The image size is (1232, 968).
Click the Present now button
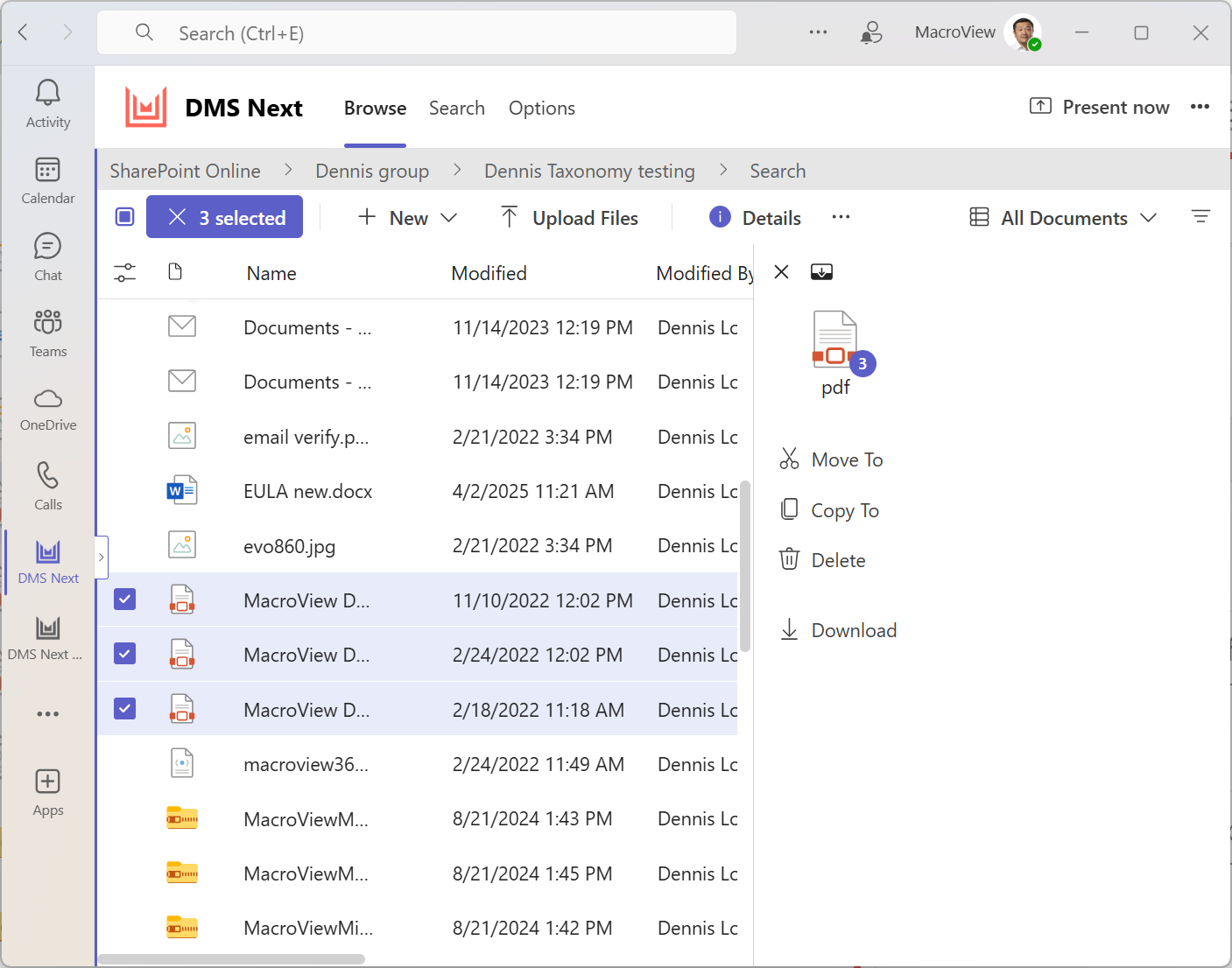(x=1100, y=107)
